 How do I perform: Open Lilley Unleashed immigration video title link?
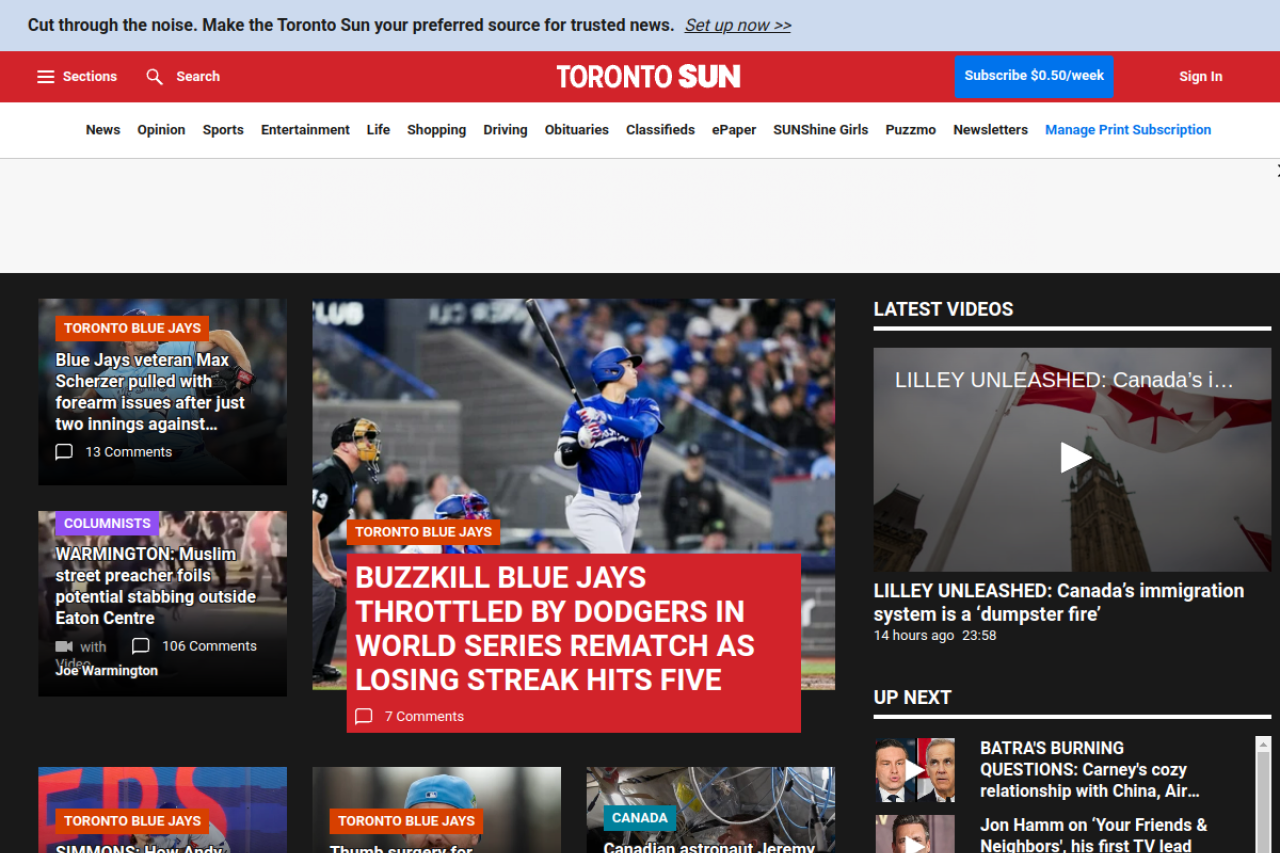[1059, 602]
